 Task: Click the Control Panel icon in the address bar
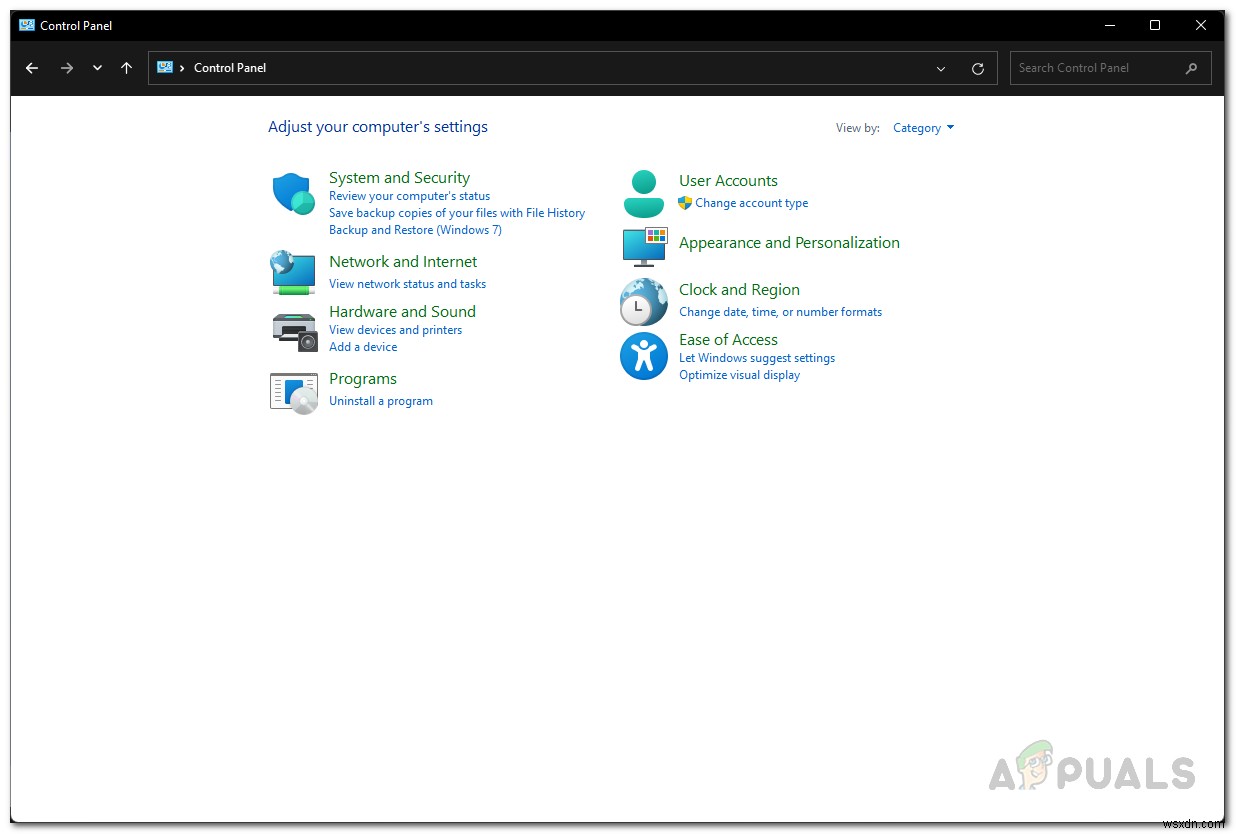point(166,68)
